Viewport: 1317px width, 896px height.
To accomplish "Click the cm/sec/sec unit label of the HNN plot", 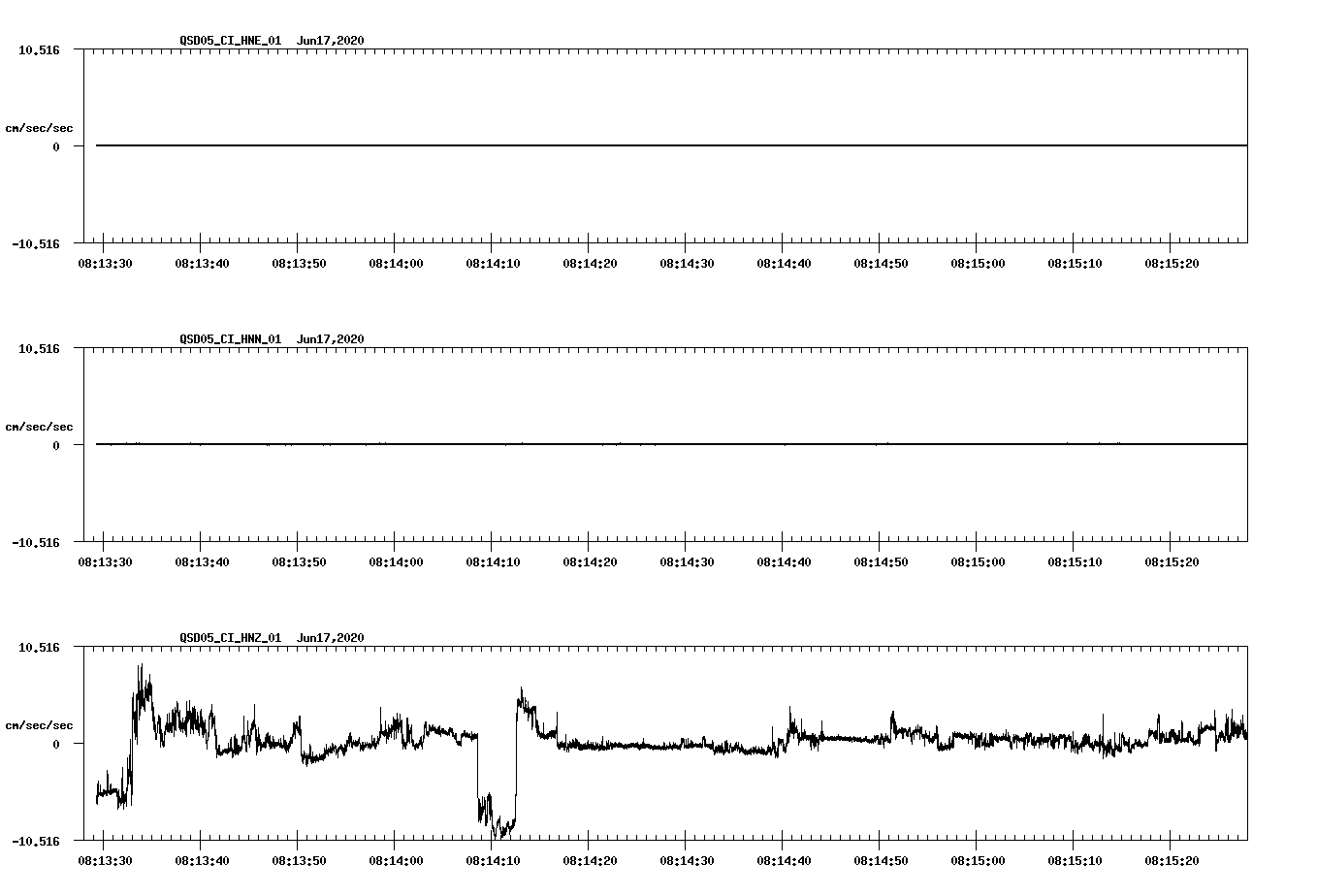I will (39, 427).
